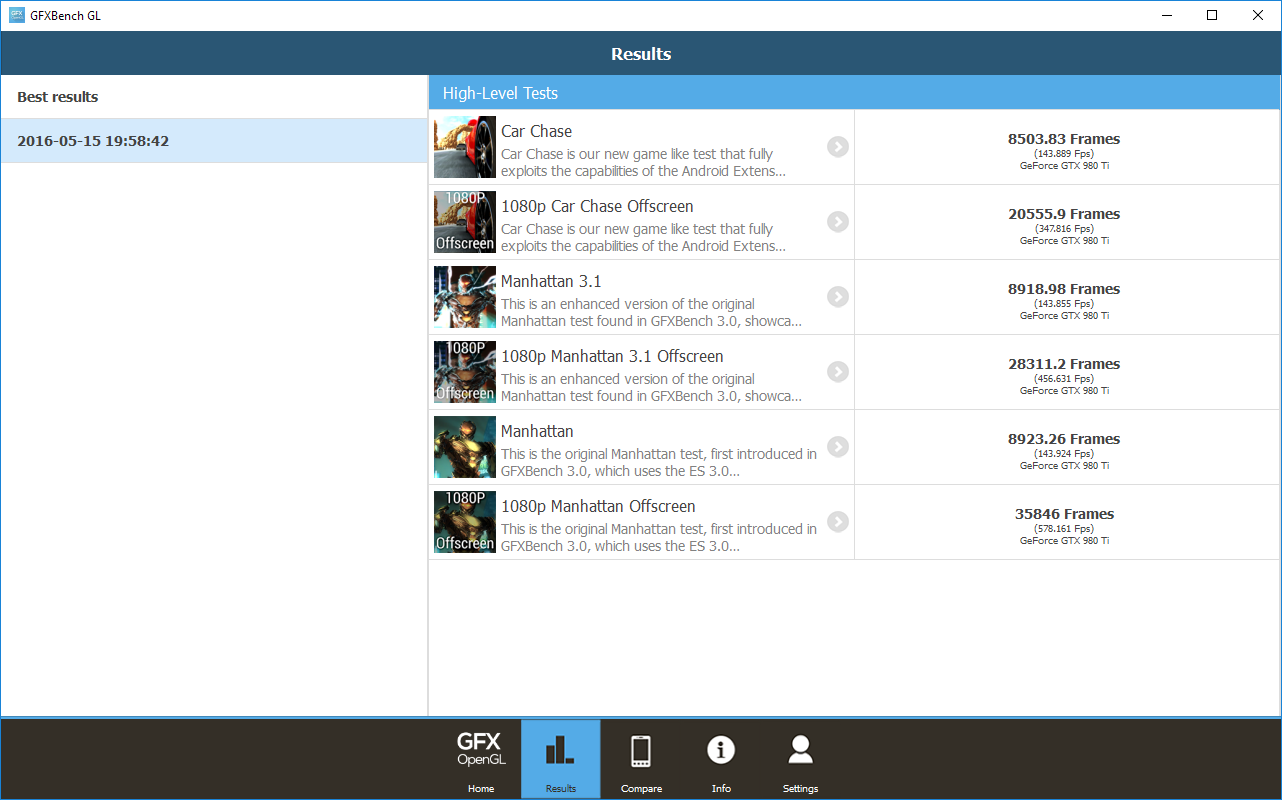
Task: Click the 1080p Car Chase Offscreen thumbnail
Action: point(465,222)
